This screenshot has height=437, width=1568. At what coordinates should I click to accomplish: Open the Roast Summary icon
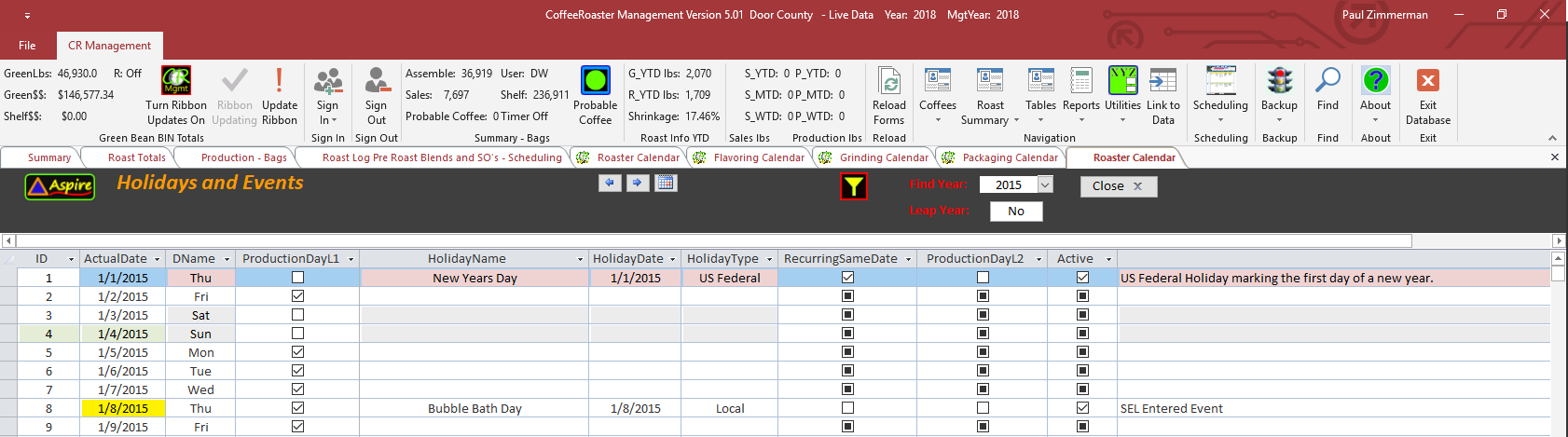point(990,80)
